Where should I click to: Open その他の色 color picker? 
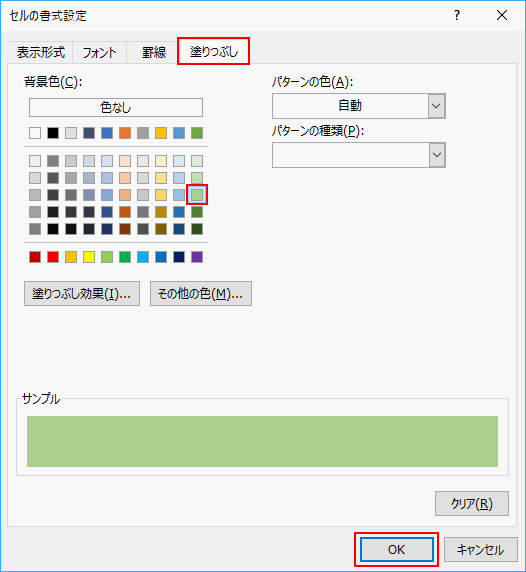coord(201,293)
